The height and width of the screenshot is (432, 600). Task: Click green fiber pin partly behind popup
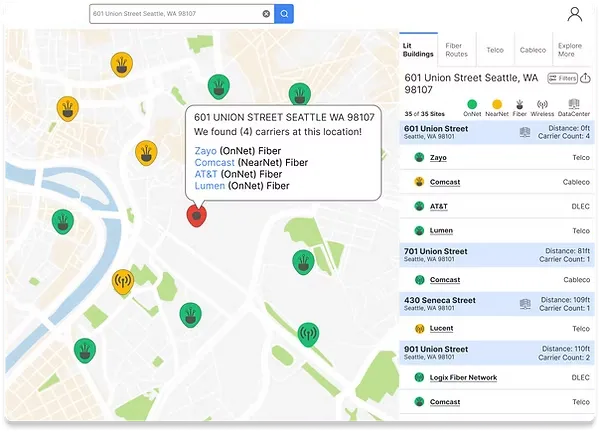[300, 94]
